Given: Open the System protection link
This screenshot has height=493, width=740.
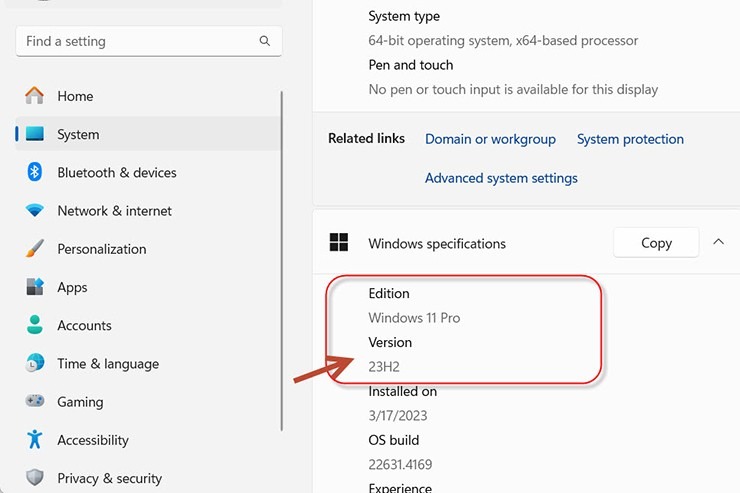Looking at the screenshot, I should coord(630,139).
